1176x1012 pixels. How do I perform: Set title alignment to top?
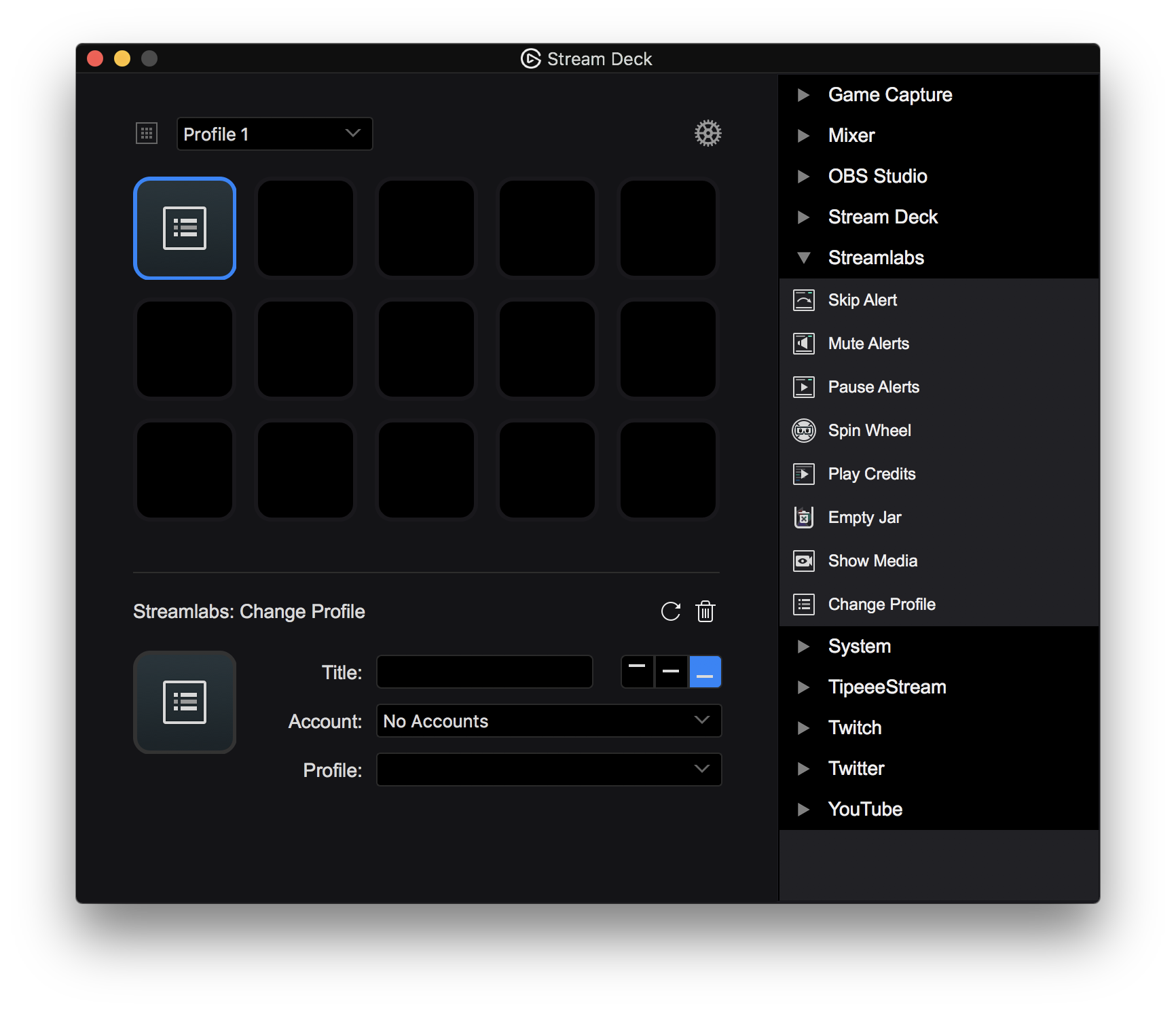pos(637,672)
